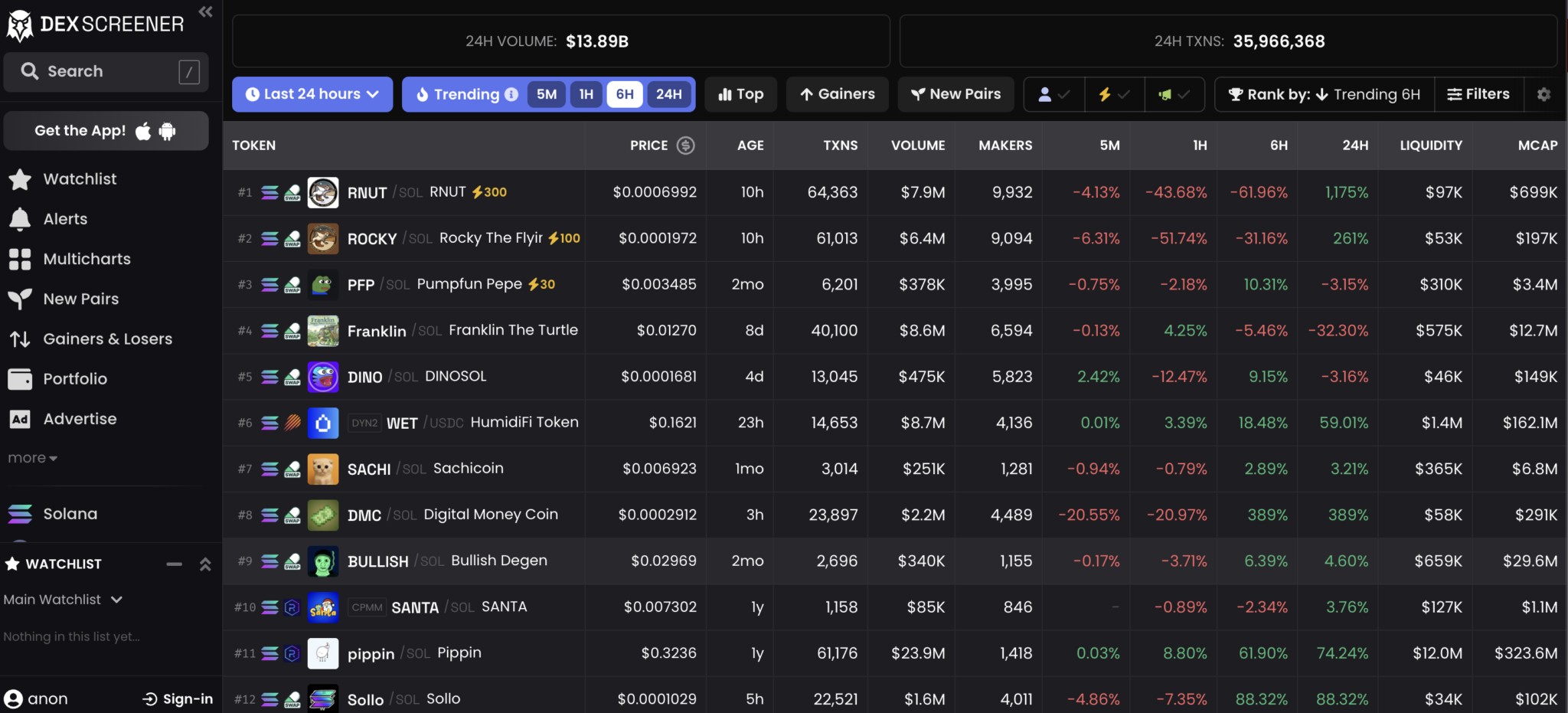Collapse Watchlist panel with double-up chevron
Image resolution: width=1568 pixels, height=713 pixels.
point(205,564)
